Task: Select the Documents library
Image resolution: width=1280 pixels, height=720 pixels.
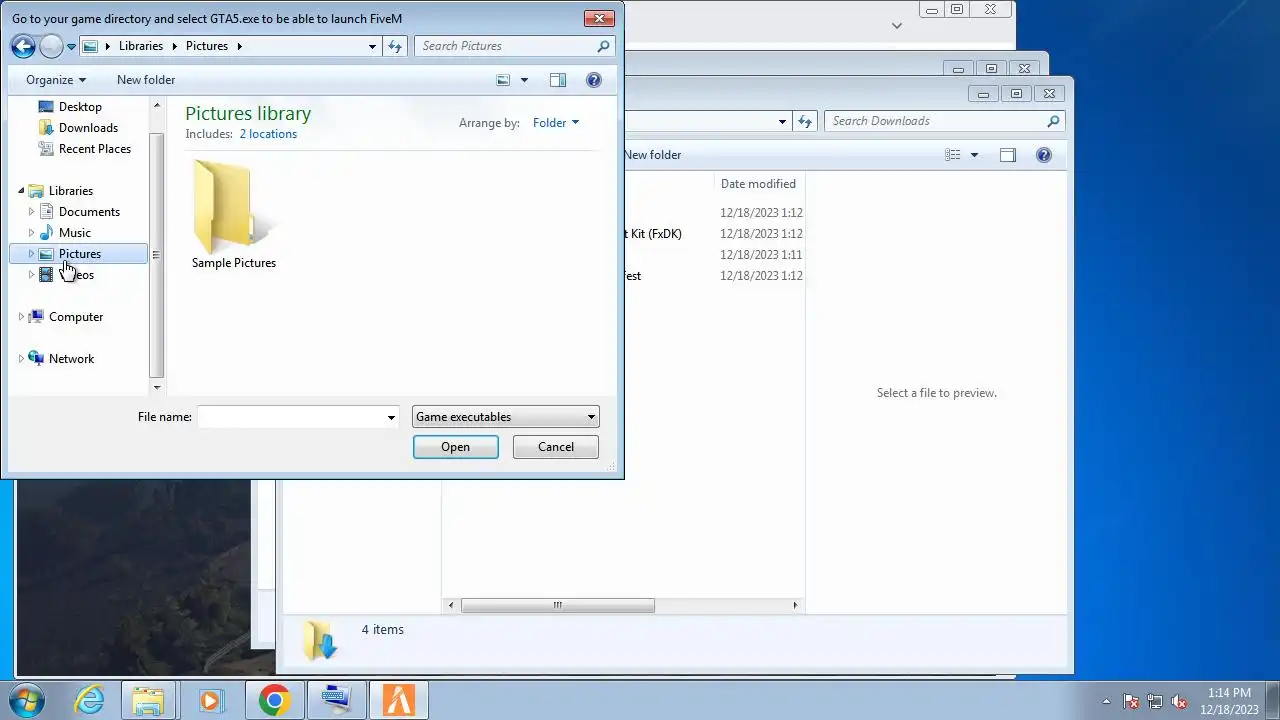Action: click(x=89, y=212)
